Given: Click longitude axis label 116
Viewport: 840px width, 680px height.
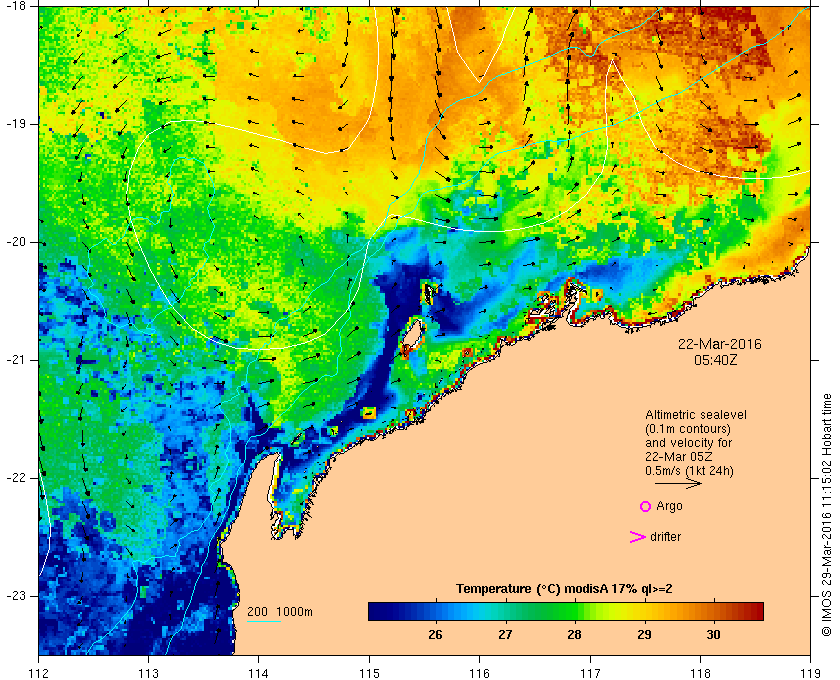Looking at the screenshot, I should pos(479,673).
